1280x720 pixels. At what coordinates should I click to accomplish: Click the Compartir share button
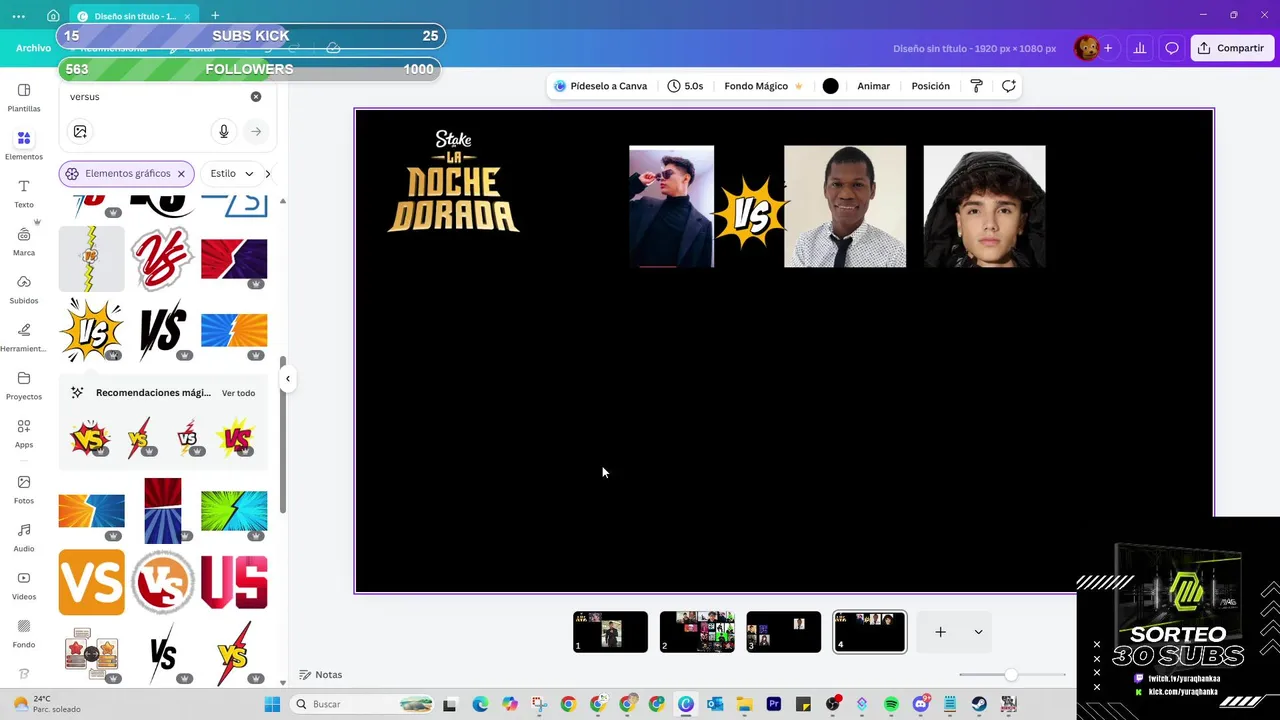click(x=1232, y=48)
